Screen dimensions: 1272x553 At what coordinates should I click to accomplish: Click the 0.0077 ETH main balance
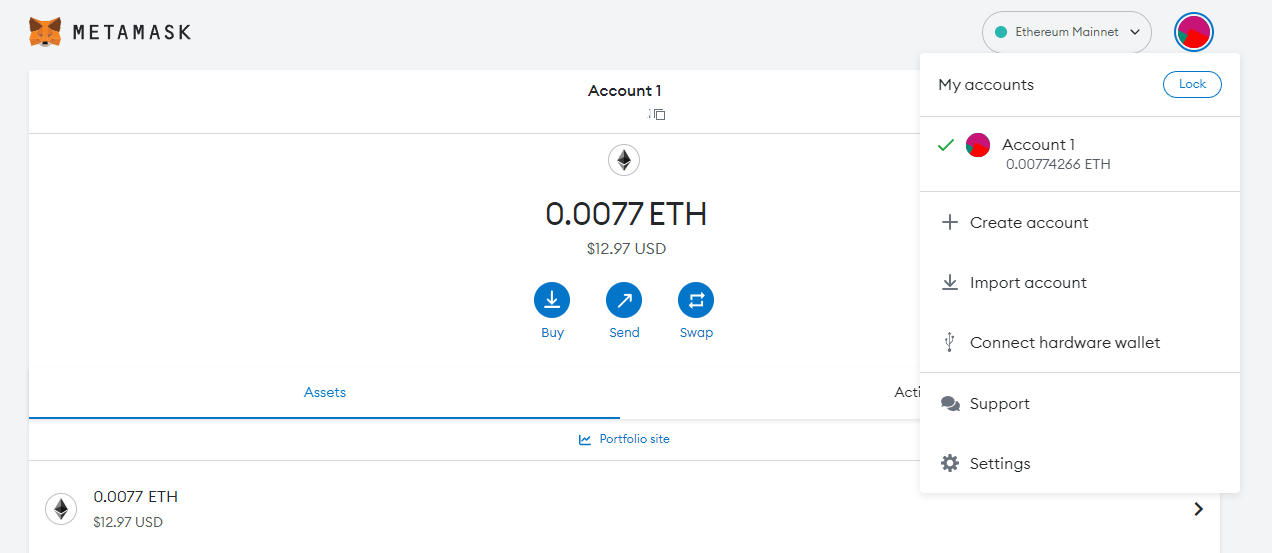pos(626,214)
